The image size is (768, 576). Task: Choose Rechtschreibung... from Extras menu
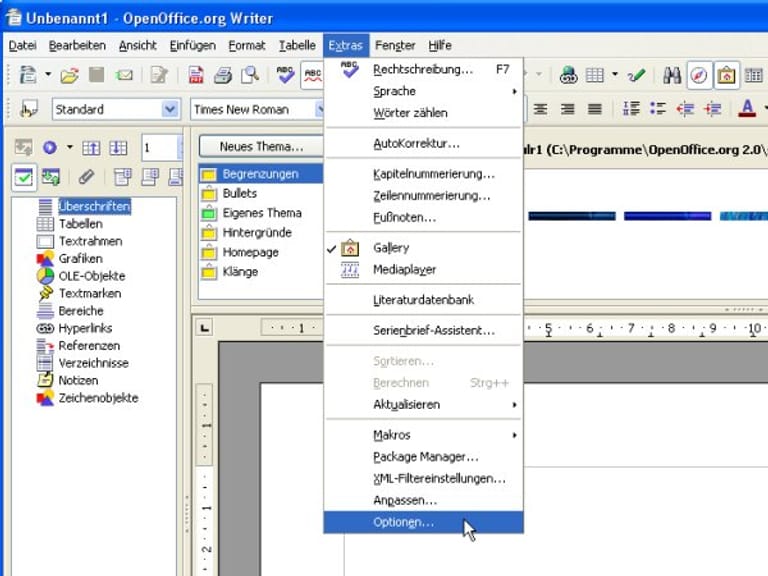click(x=424, y=70)
